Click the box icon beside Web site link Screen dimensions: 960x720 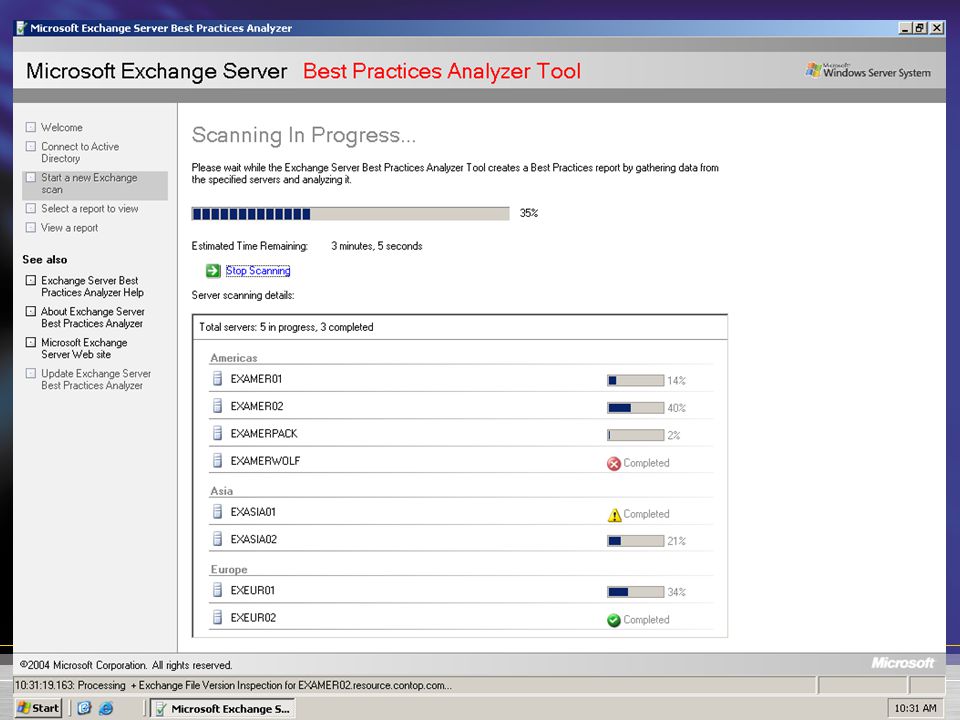coord(31,342)
